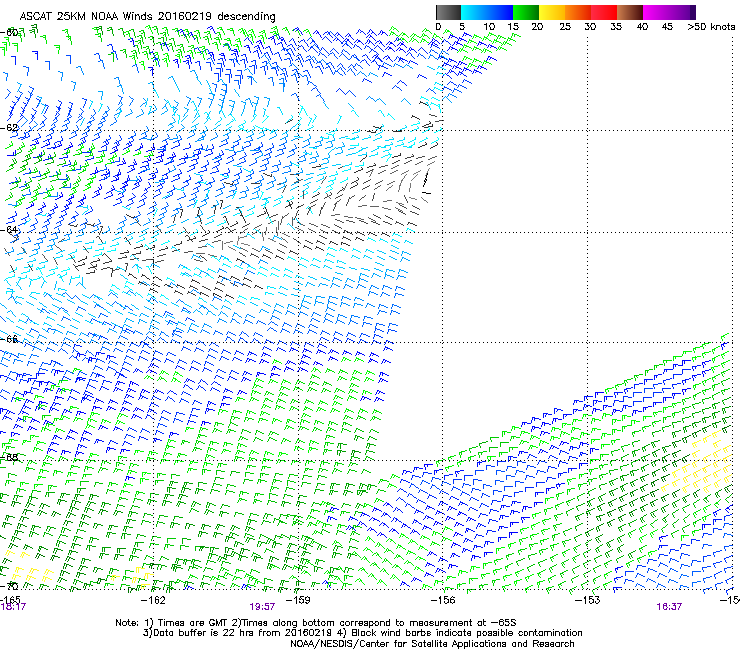The width and height of the screenshot is (740, 650).
Task: Click the purple time stamp "19:57"
Action: click(262, 607)
